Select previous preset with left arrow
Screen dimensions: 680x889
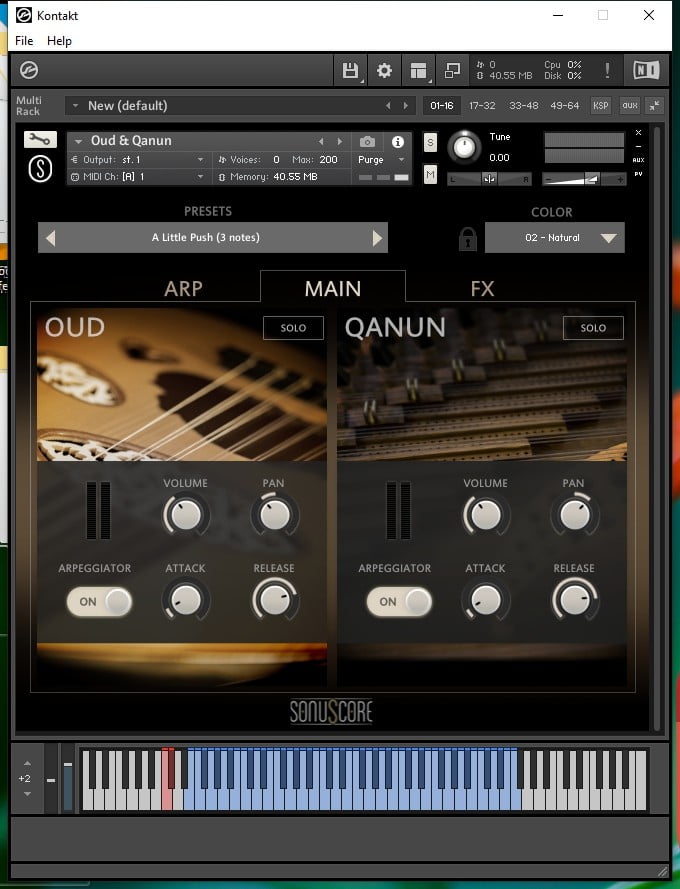(50, 238)
